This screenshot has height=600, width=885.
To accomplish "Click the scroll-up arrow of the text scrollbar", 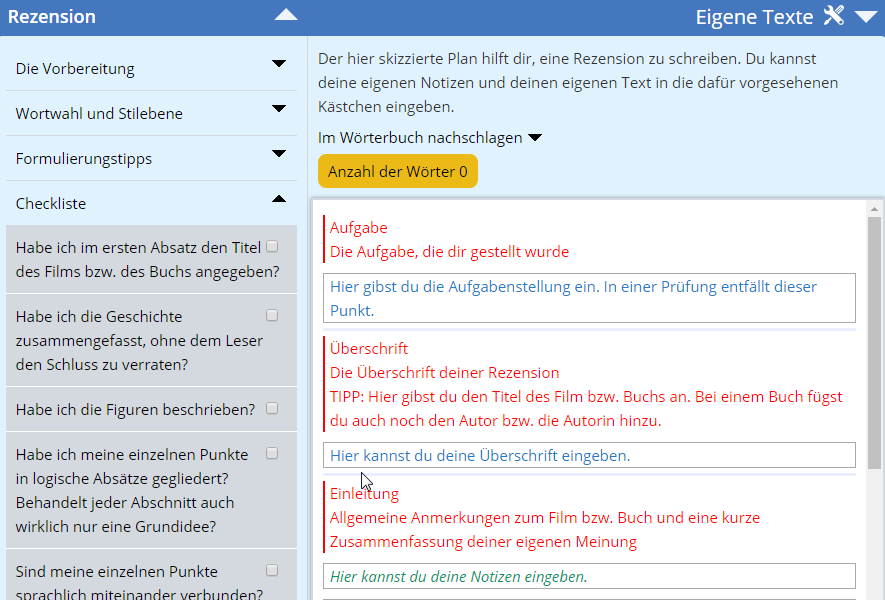I will coord(874,210).
